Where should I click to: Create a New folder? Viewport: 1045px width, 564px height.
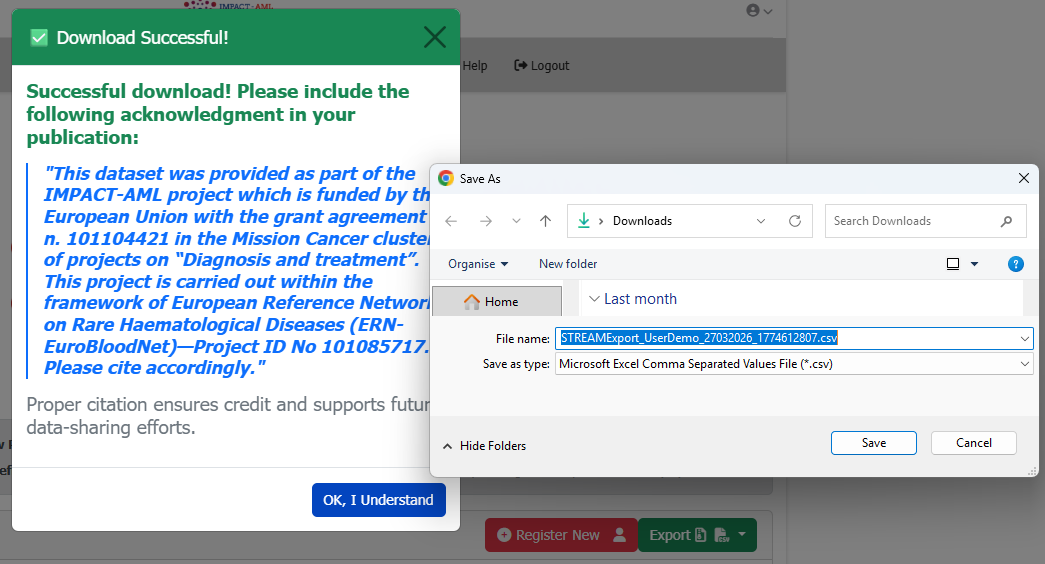click(568, 264)
